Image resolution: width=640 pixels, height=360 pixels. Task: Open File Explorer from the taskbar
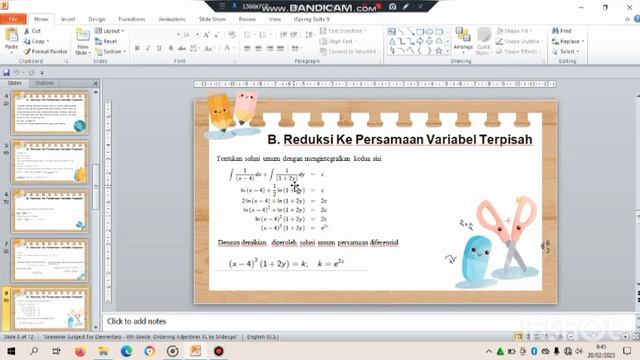[103, 351]
